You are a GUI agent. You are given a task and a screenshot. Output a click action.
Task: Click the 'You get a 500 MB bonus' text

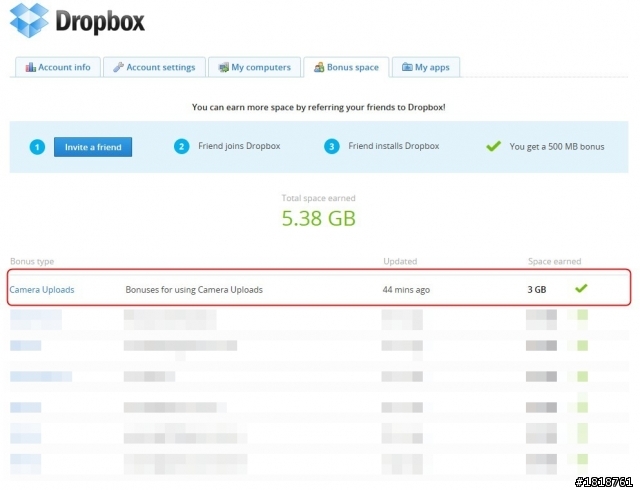[557, 147]
